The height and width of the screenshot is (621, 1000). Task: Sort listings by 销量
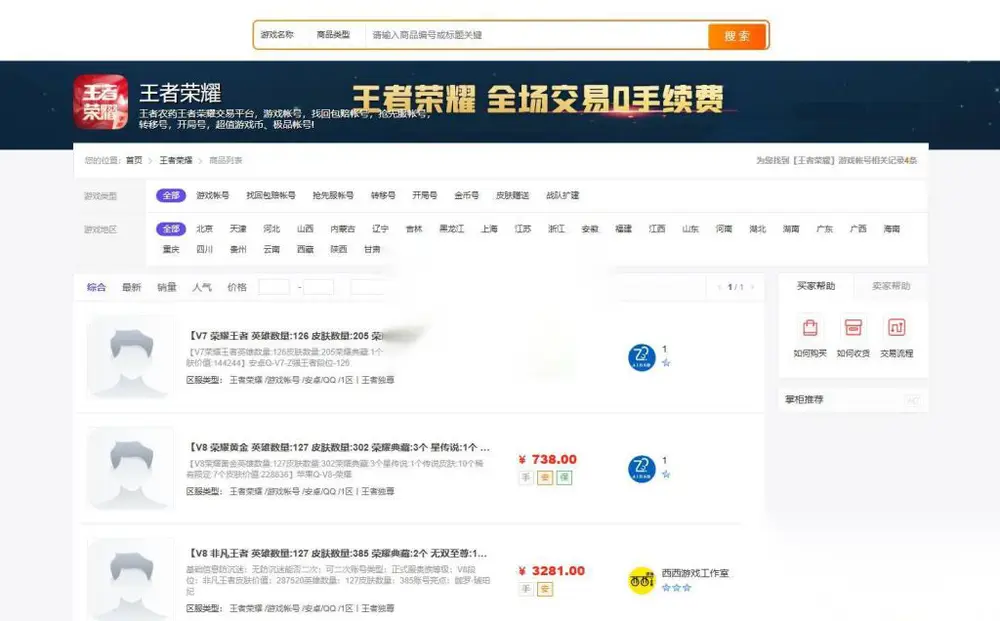pos(166,287)
